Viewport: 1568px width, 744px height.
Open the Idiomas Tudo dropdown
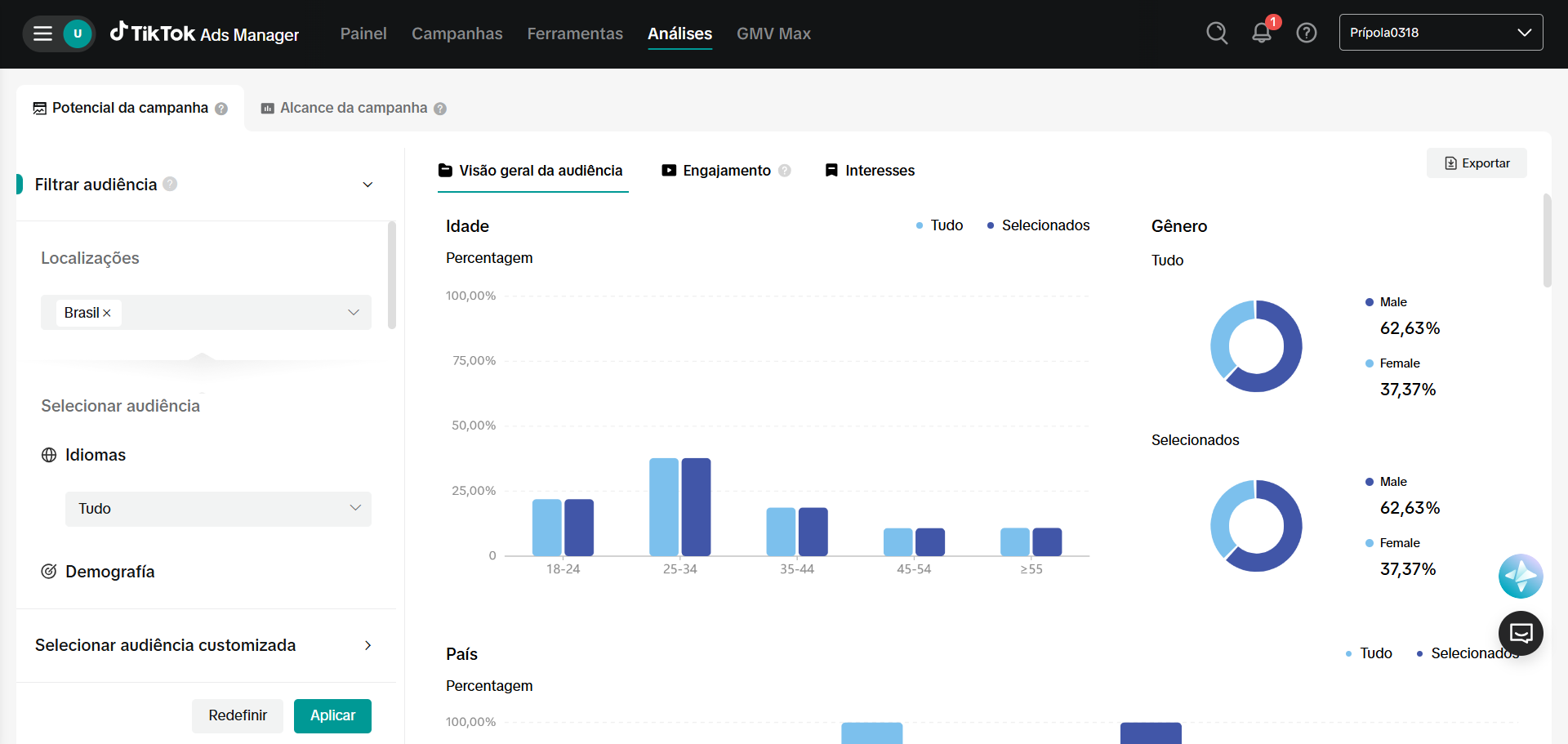(218, 509)
